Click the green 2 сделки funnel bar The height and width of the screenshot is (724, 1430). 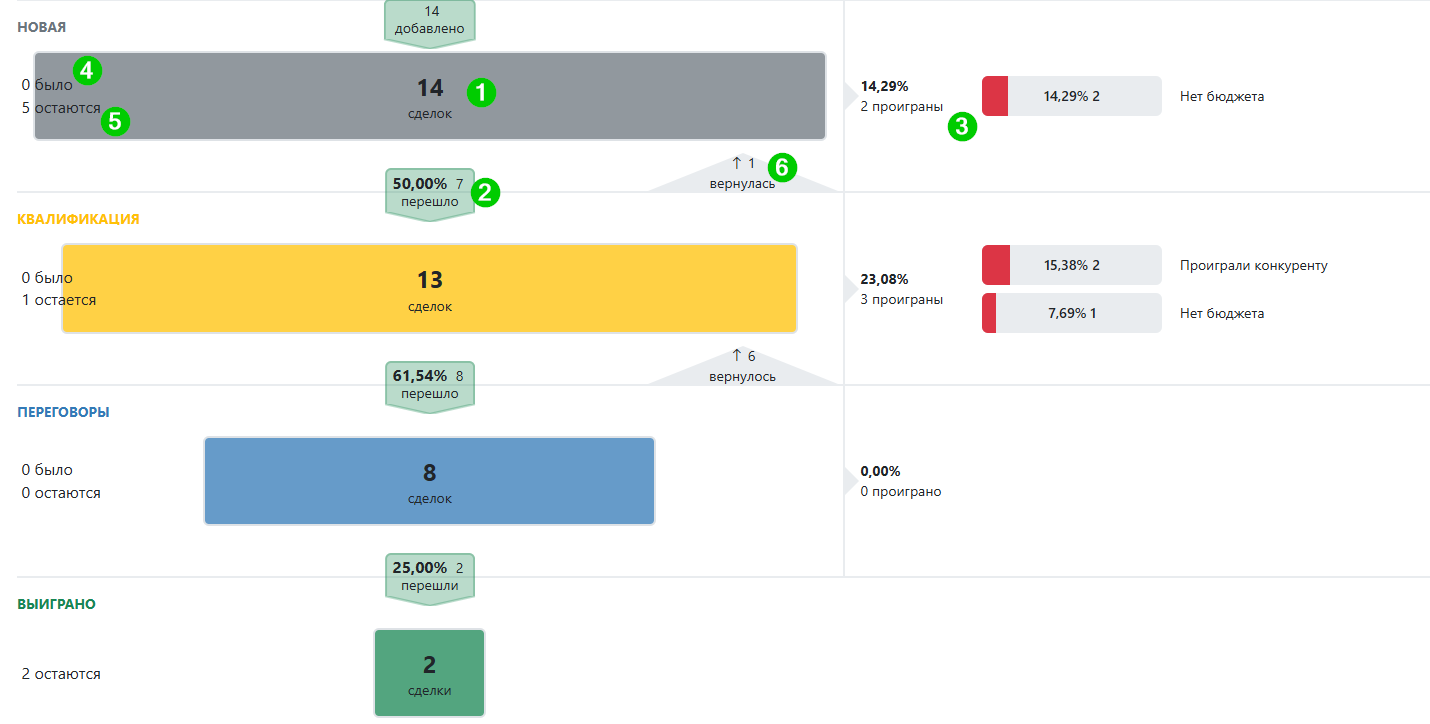point(429,672)
